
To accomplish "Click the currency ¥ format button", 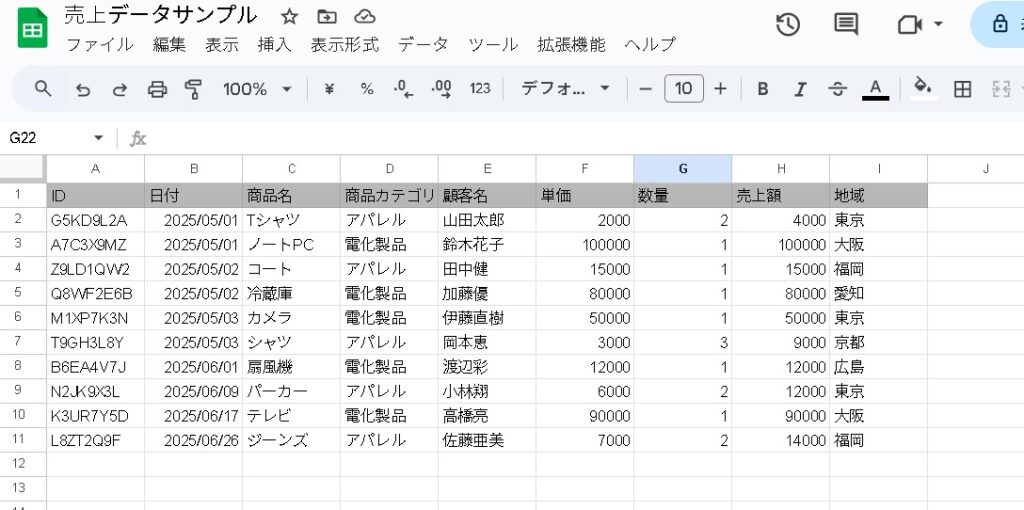I will (x=329, y=89).
